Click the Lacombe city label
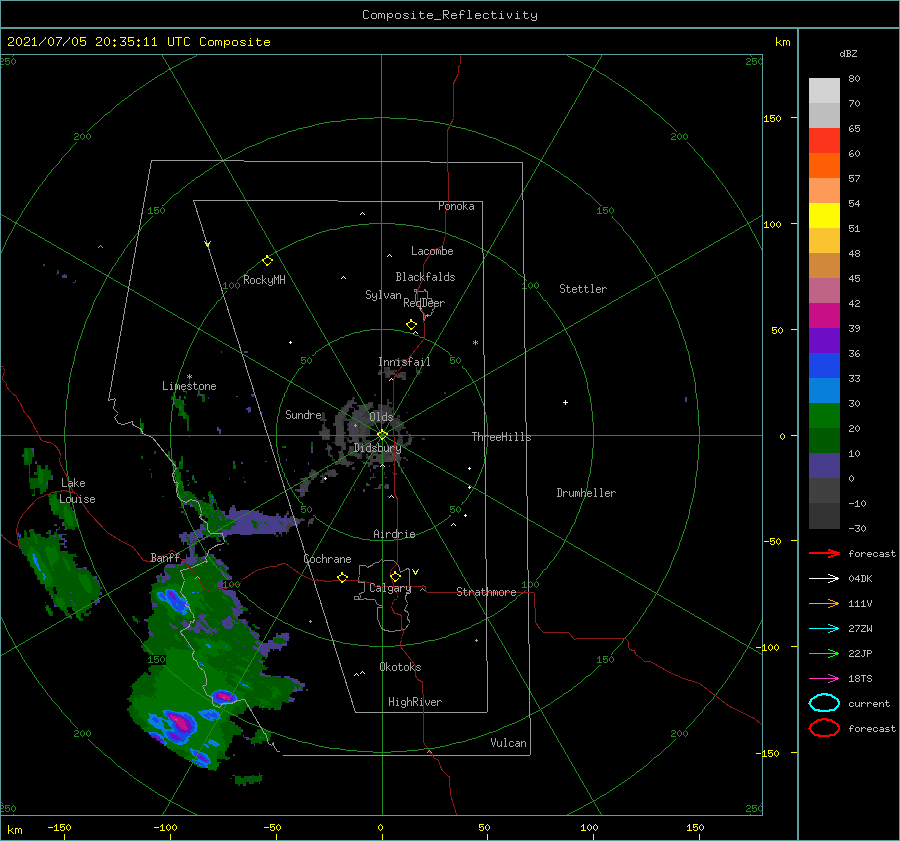This screenshot has height=841, width=900. tap(432, 251)
